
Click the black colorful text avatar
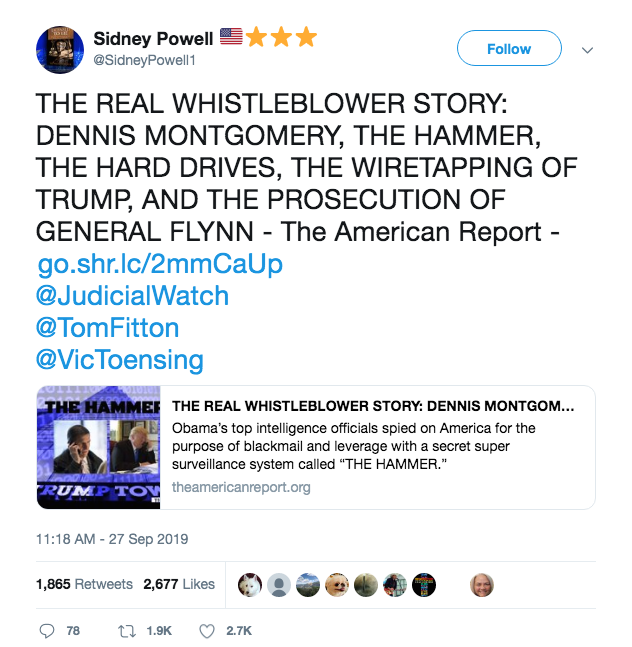(x=424, y=585)
